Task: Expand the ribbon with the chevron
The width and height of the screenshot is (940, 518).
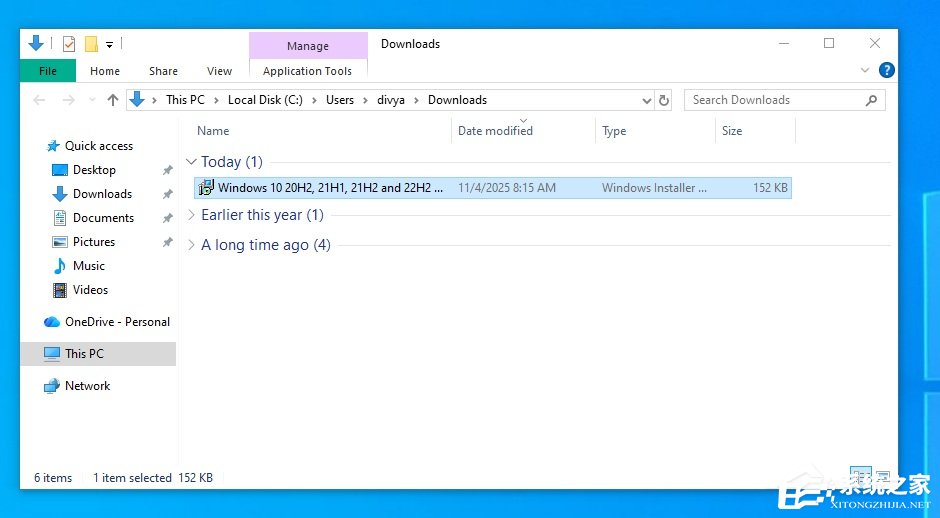Action: [864, 70]
